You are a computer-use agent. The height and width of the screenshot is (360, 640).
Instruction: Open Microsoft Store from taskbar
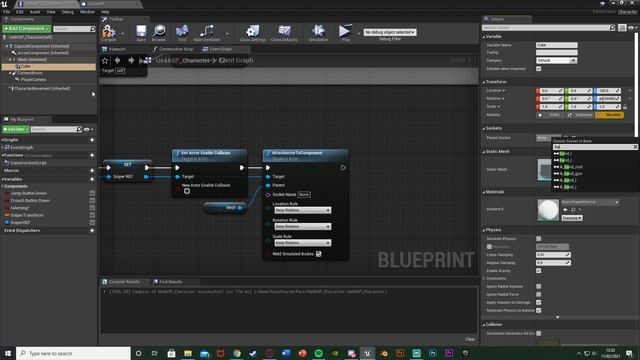tap(171, 353)
